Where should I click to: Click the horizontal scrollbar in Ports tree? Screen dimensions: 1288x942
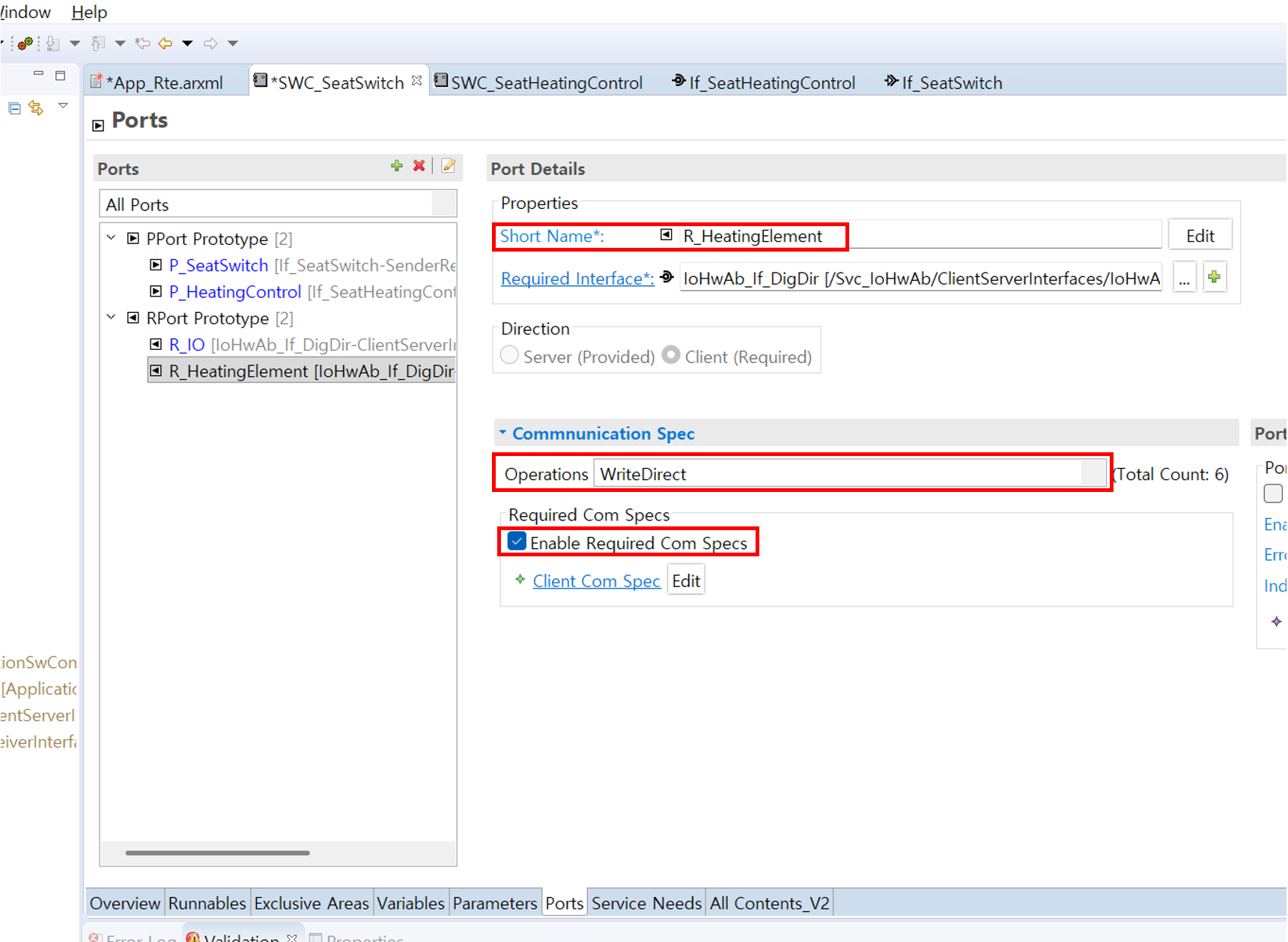tap(217, 852)
